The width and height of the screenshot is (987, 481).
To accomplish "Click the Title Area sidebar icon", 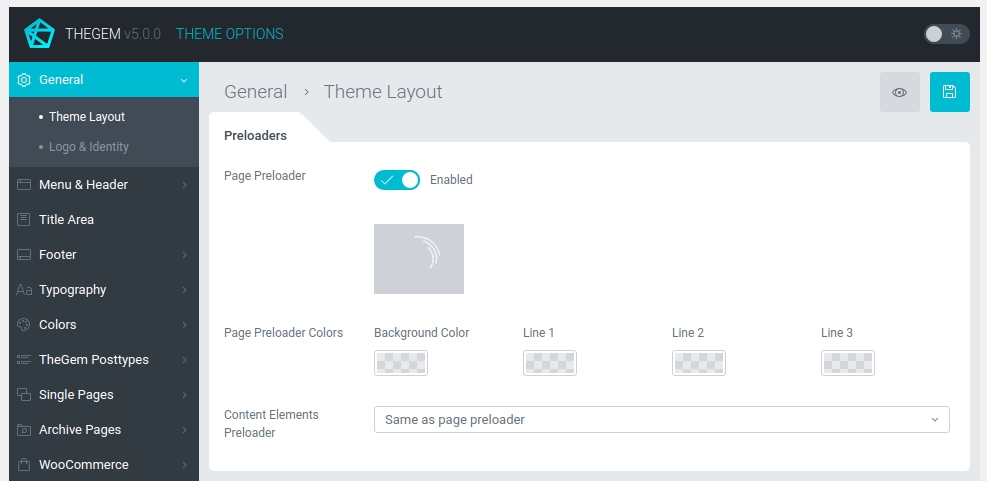I will tap(25, 220).
